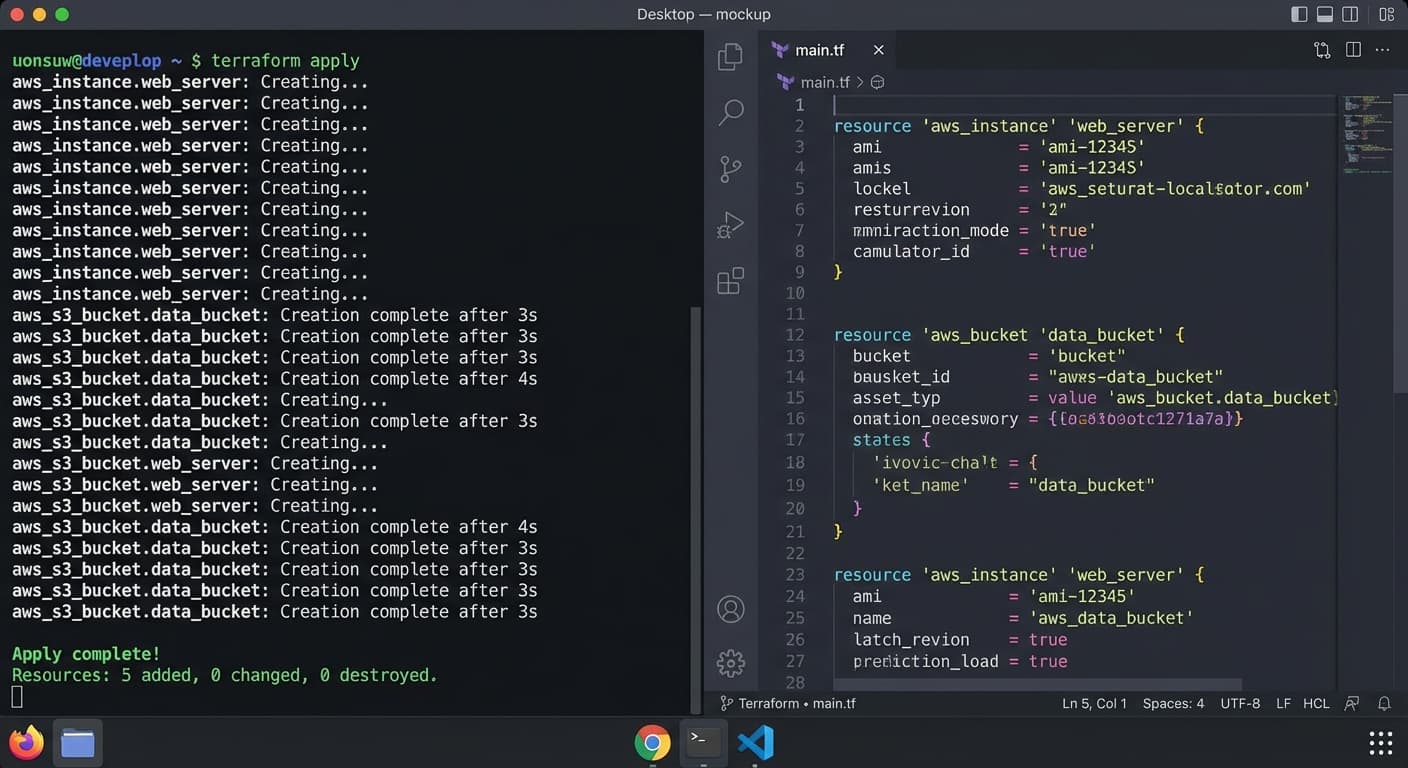Open the Explorer view in the activity bar
This screenshot has width=1408, height=768.
pyautogui.click(x=731, y=57)
